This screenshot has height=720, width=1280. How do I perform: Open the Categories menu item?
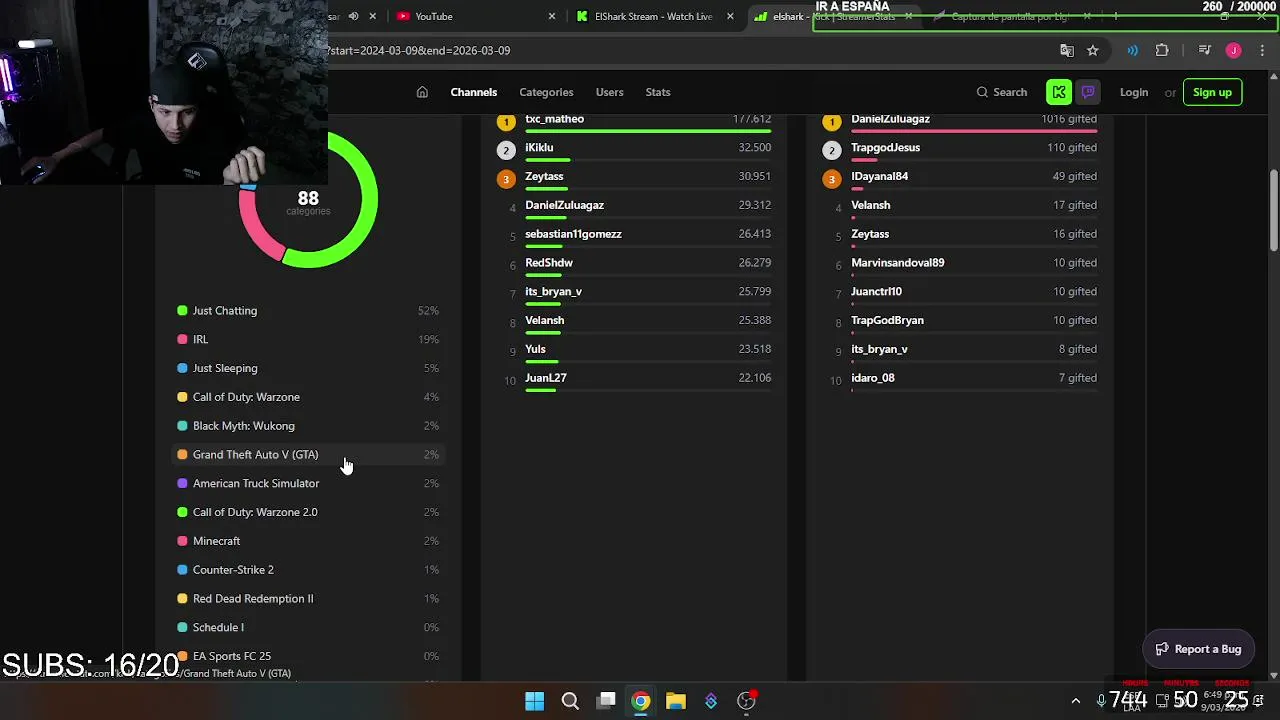(x=546, y=92)
